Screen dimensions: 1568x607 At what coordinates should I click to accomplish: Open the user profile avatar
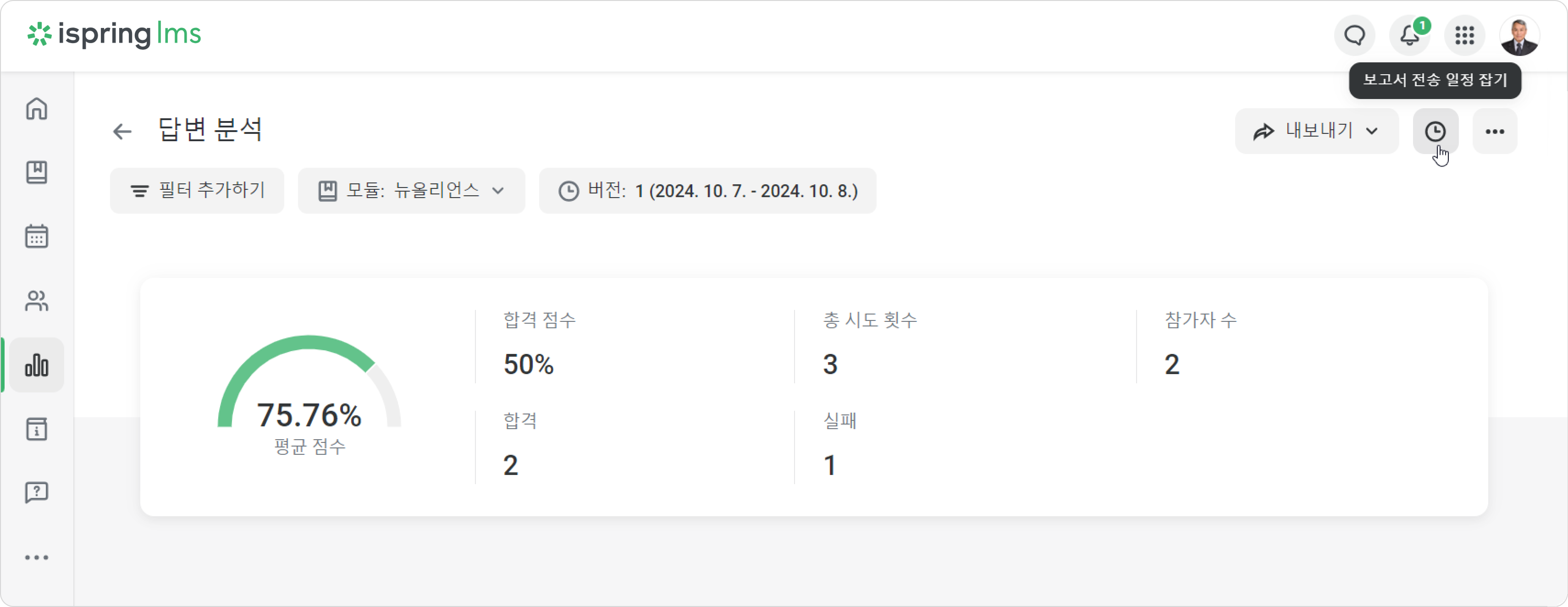[1519, 35]
